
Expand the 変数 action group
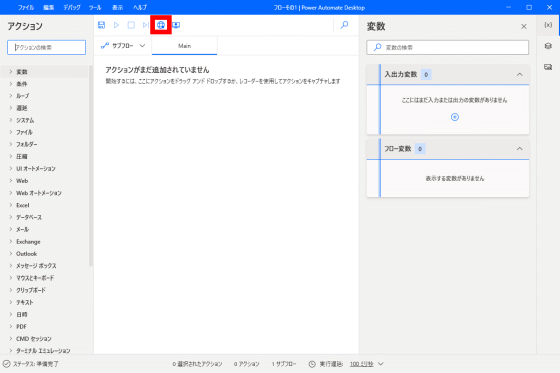(11, 72)
